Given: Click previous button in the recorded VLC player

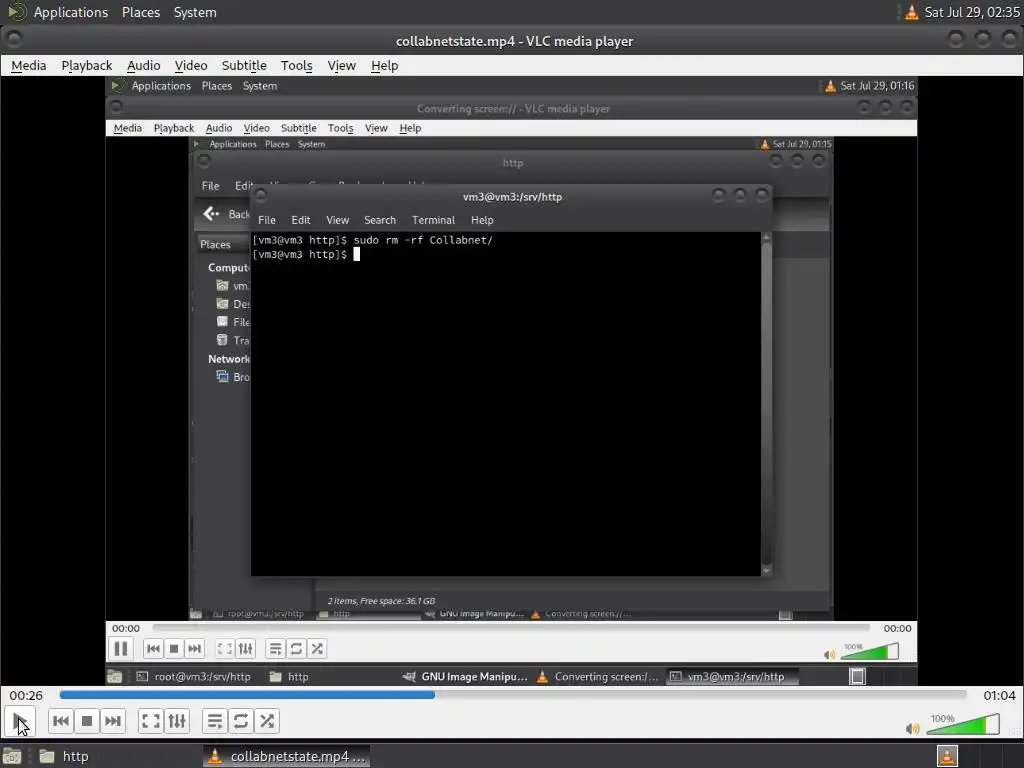Looking at the screenshot, I should (x=153, y=648).
